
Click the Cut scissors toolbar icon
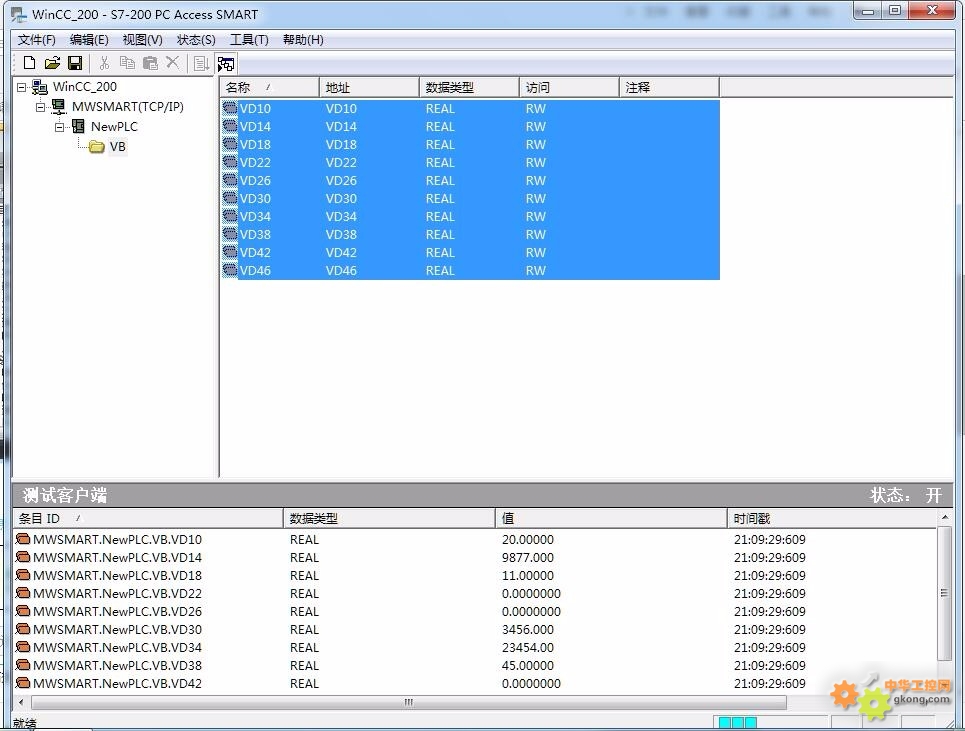[x=104, y=63]
